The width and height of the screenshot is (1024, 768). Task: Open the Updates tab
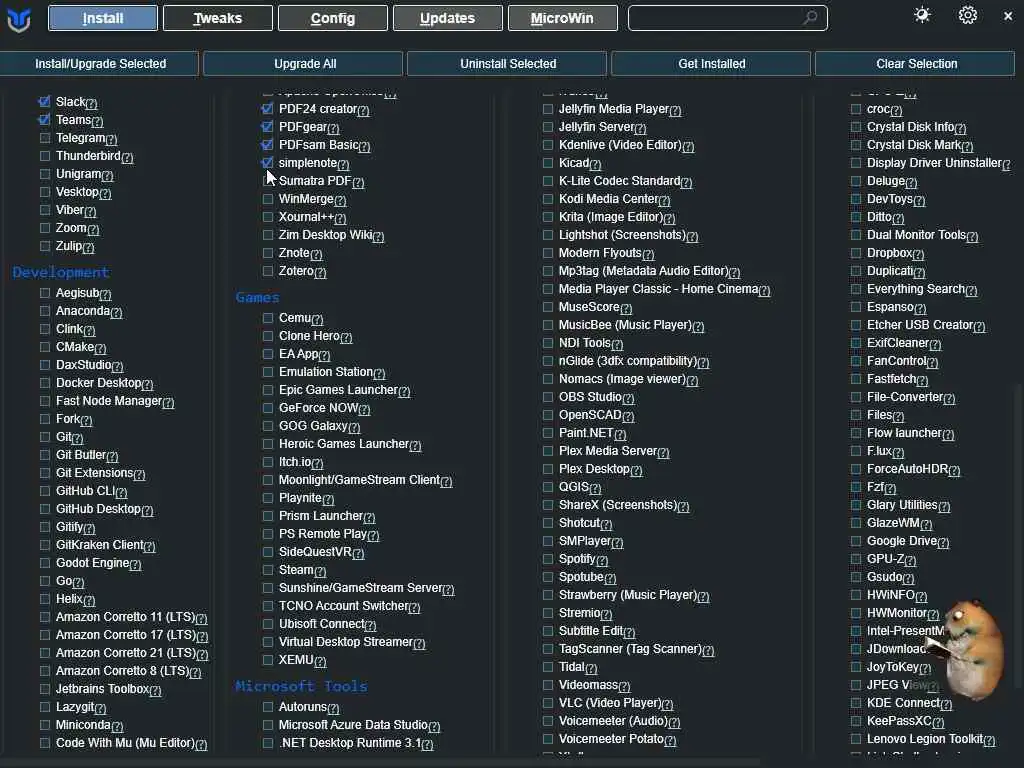[x=447, y=18]
